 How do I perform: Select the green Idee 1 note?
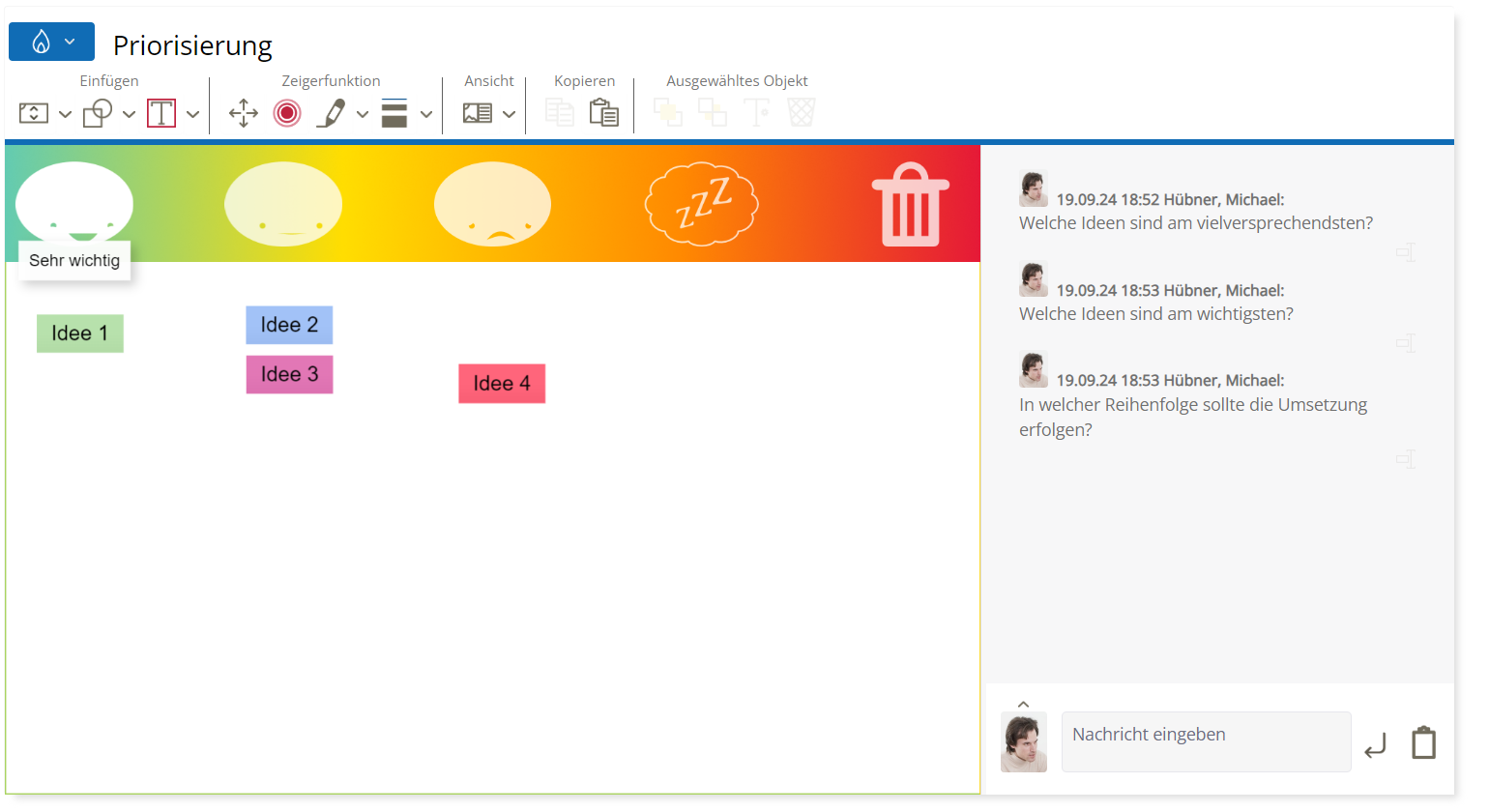coord(80,333)
